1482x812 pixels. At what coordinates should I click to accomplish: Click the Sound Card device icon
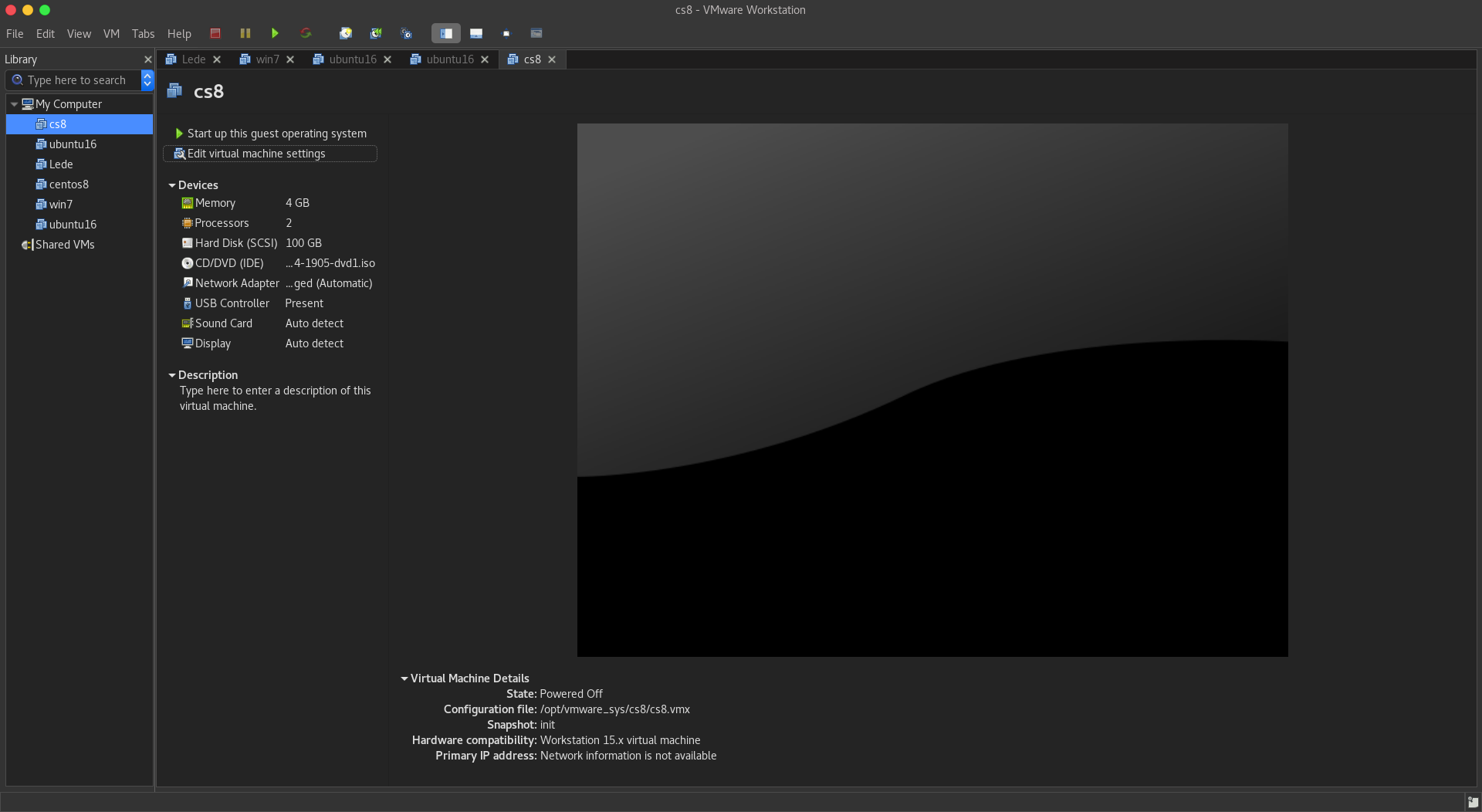tap(187, 323)
